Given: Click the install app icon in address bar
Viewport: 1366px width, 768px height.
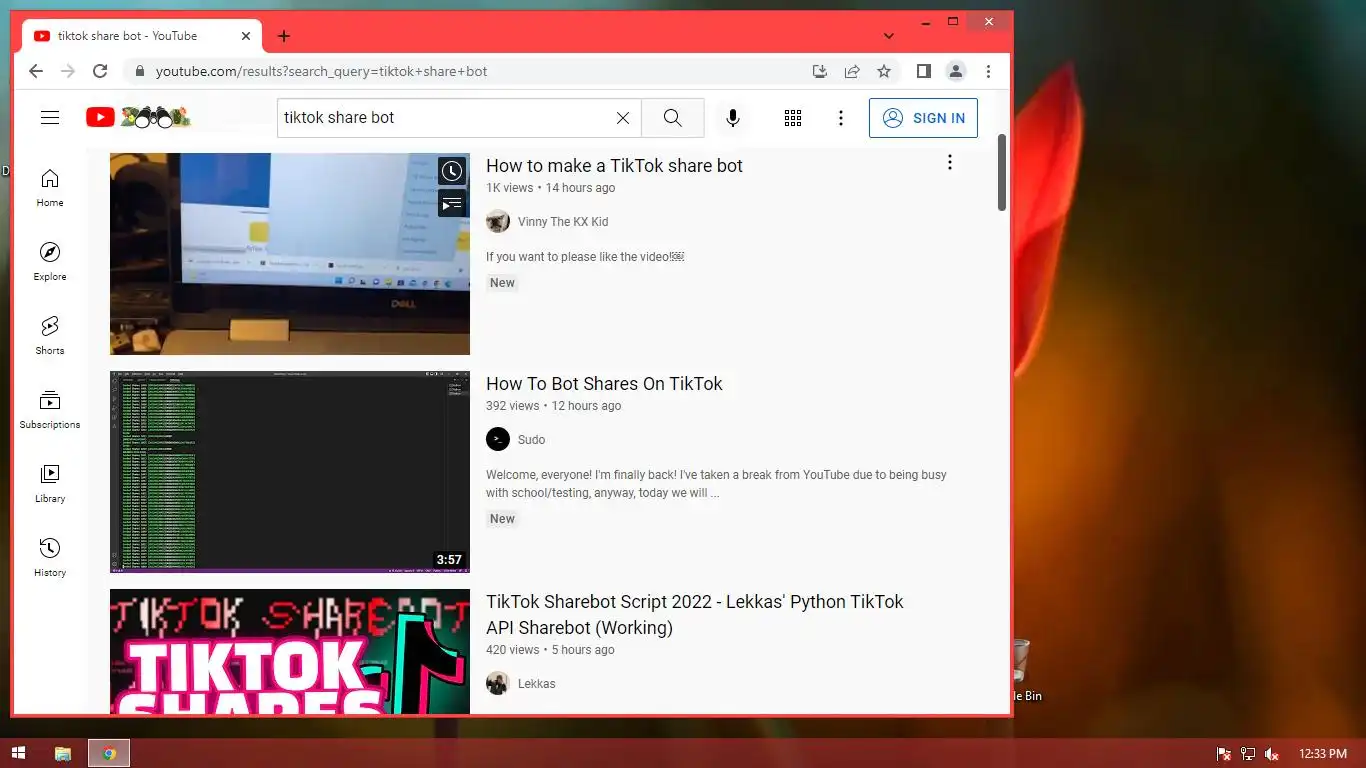Looking at the screenshot, I should pos(820,71).
